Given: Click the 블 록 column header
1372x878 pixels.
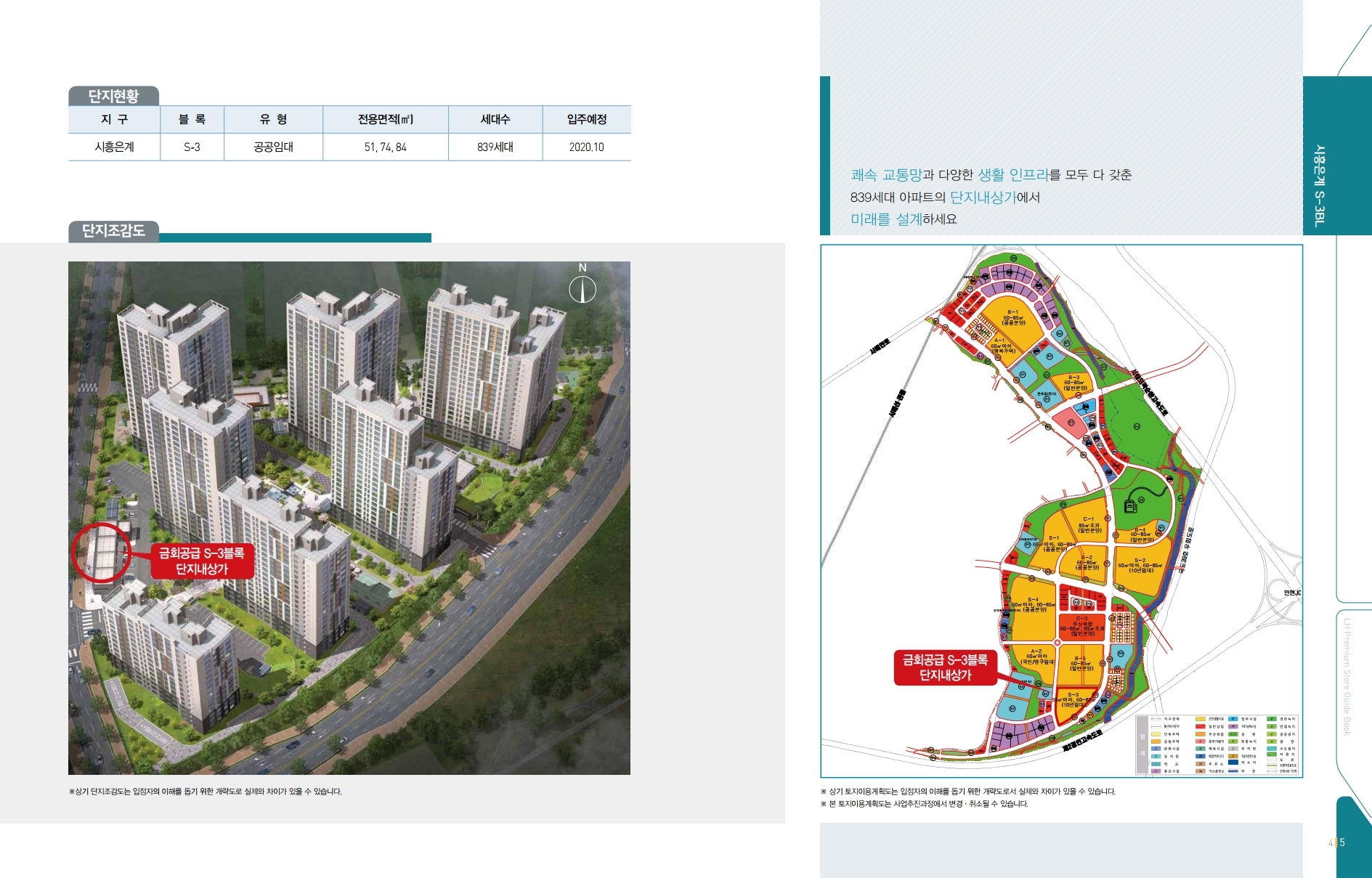Looking at the screenshot, I should click(x=192, y=119).
